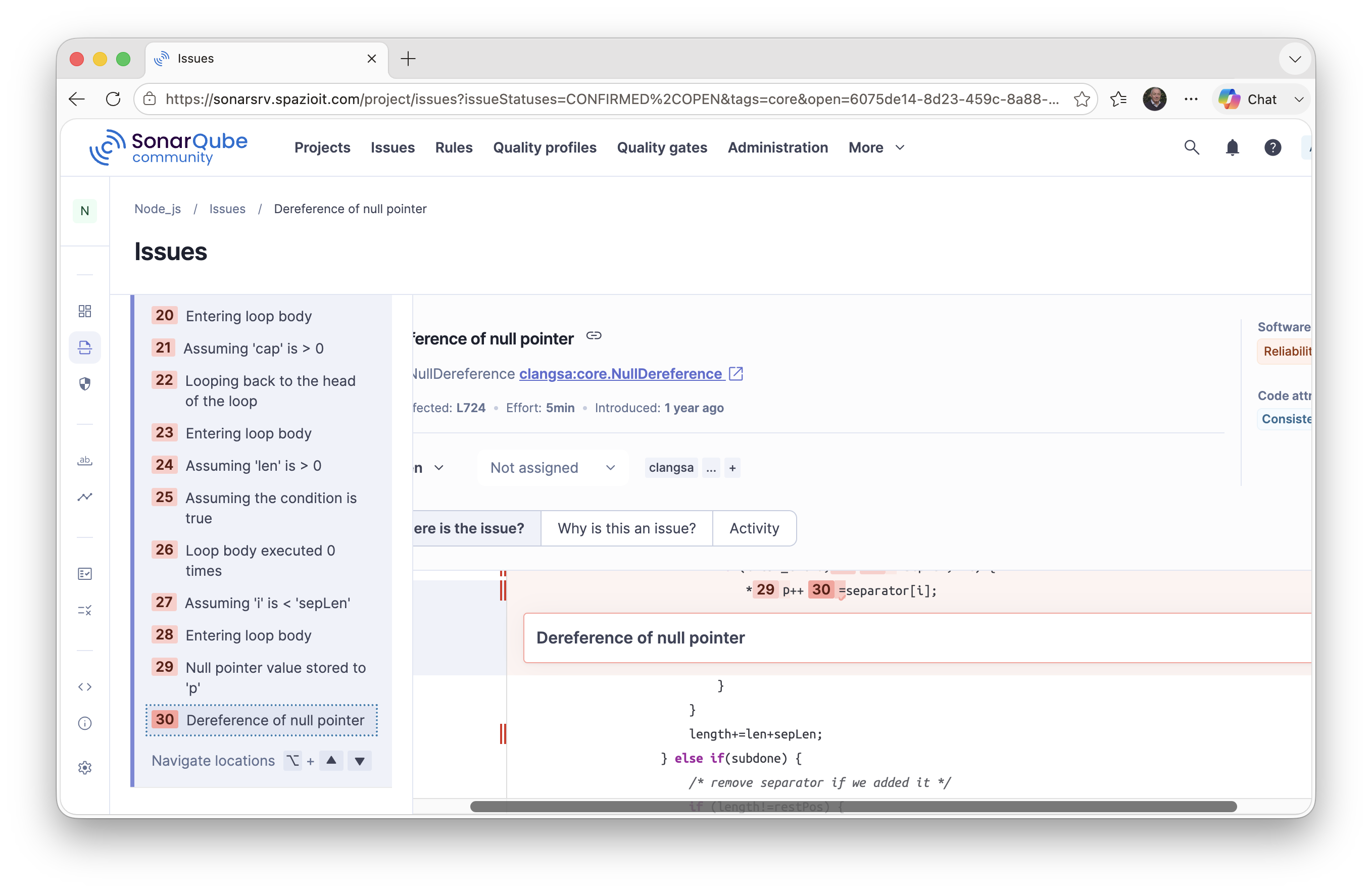Select step 29 Null pointer value stored
The height and width of the screenshot is (893, 1372).
click(x=262, y=677)
